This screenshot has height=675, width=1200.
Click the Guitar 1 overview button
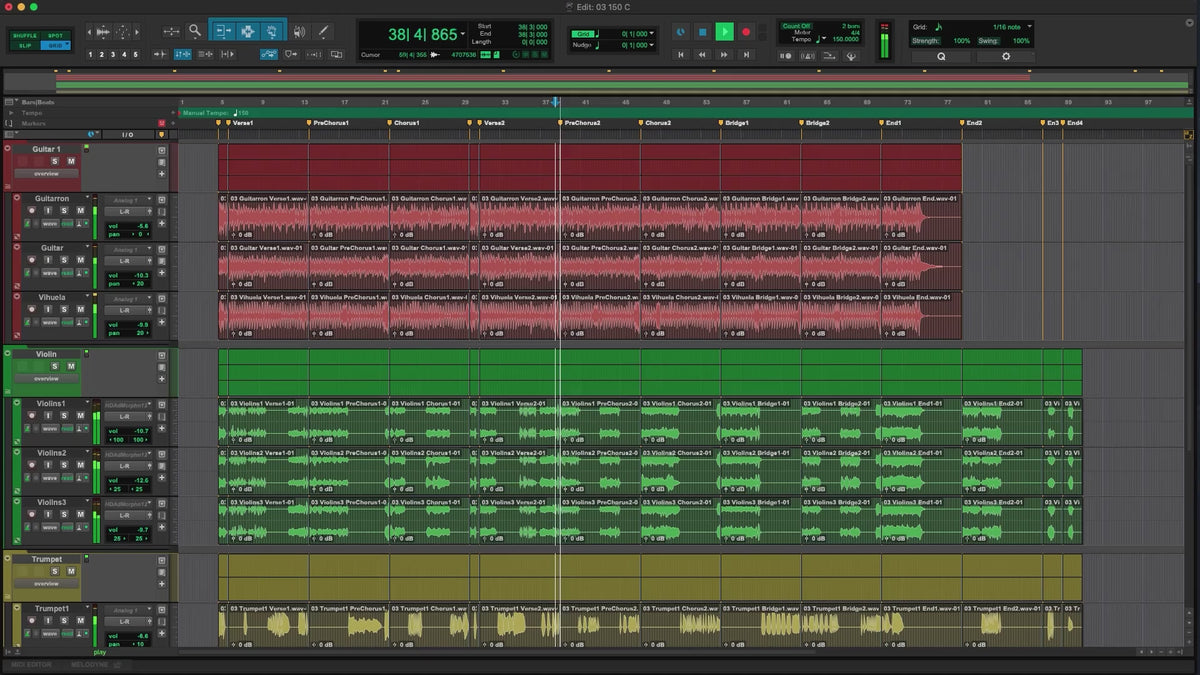(46, 173)
